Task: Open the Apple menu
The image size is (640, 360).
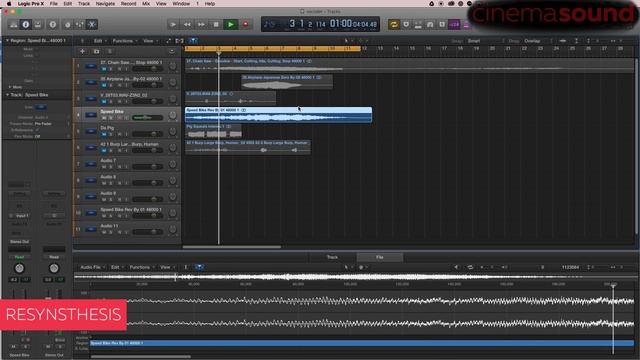Action: (9, 4)
